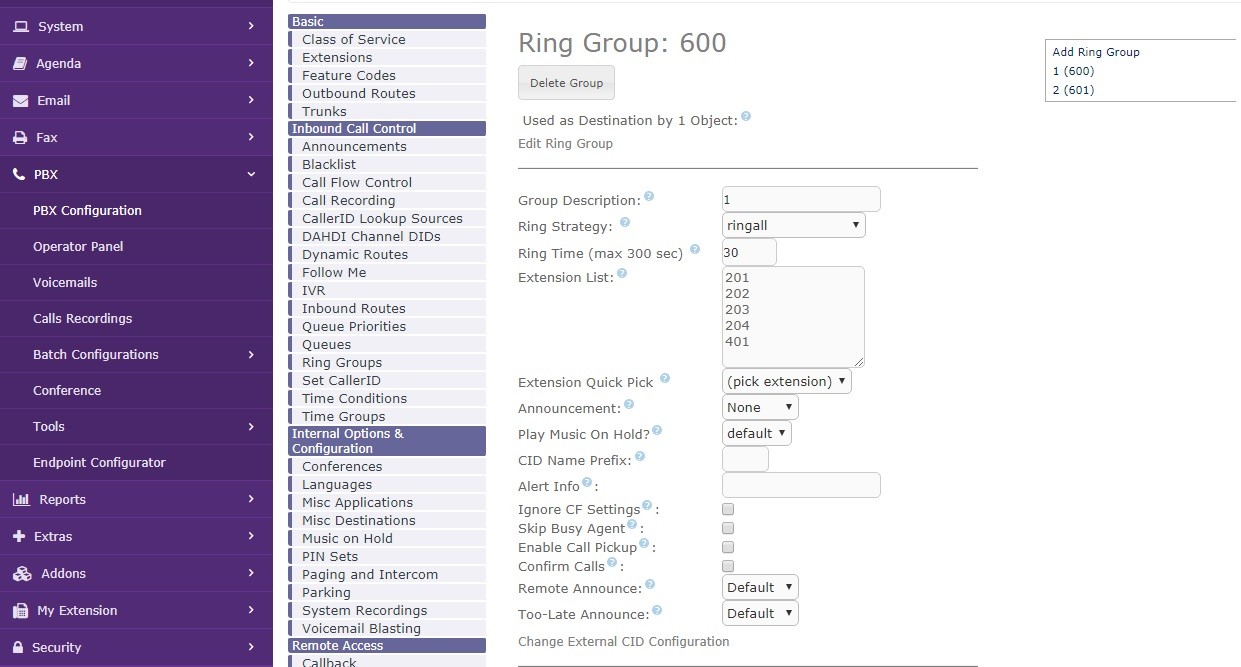Open PBX Configuration in sidebar
Image resolution: width=1241 pixels, height=667 pixels.
[x=87, y=210]
